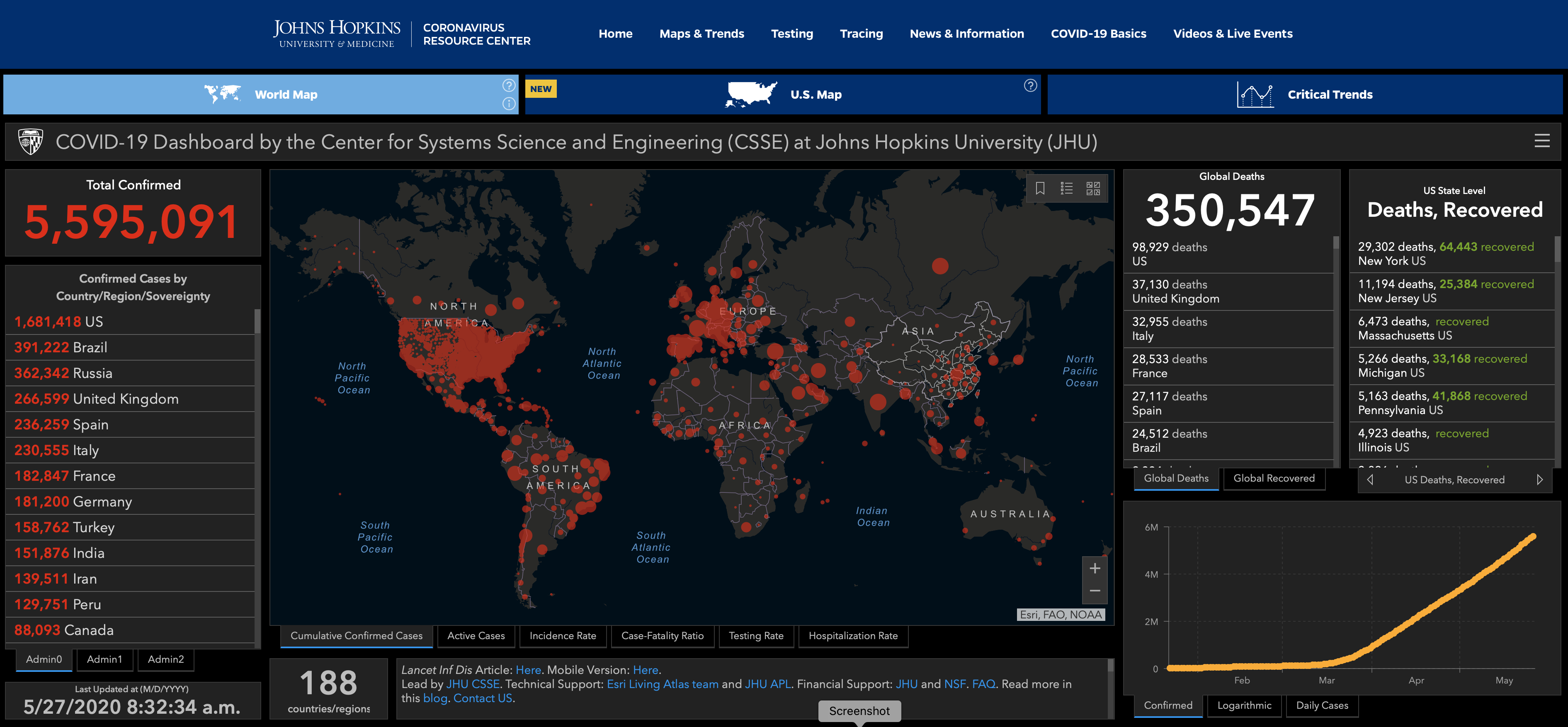
Task: Select Cumulative Confirmed Cases map tab
Action: point(356,636)
